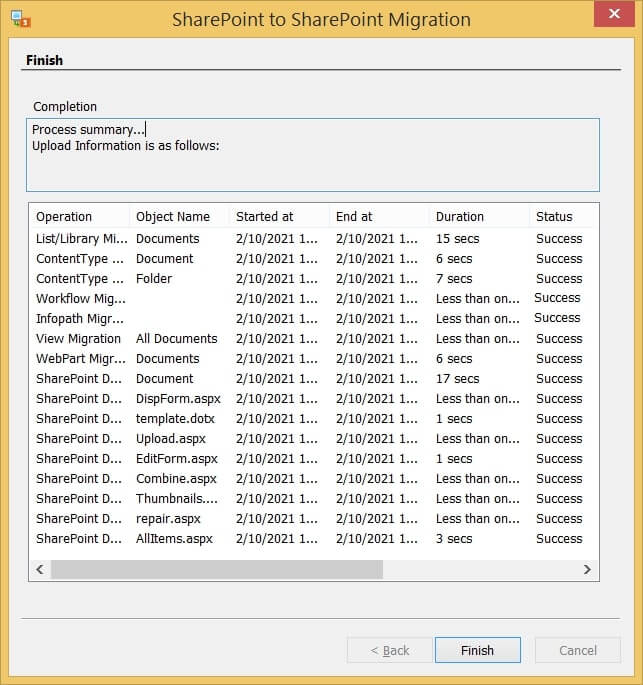Sort by the Duration column header
Image resolution: width=643 pixels, height=685 pixels.
click(x=479, y=217)
